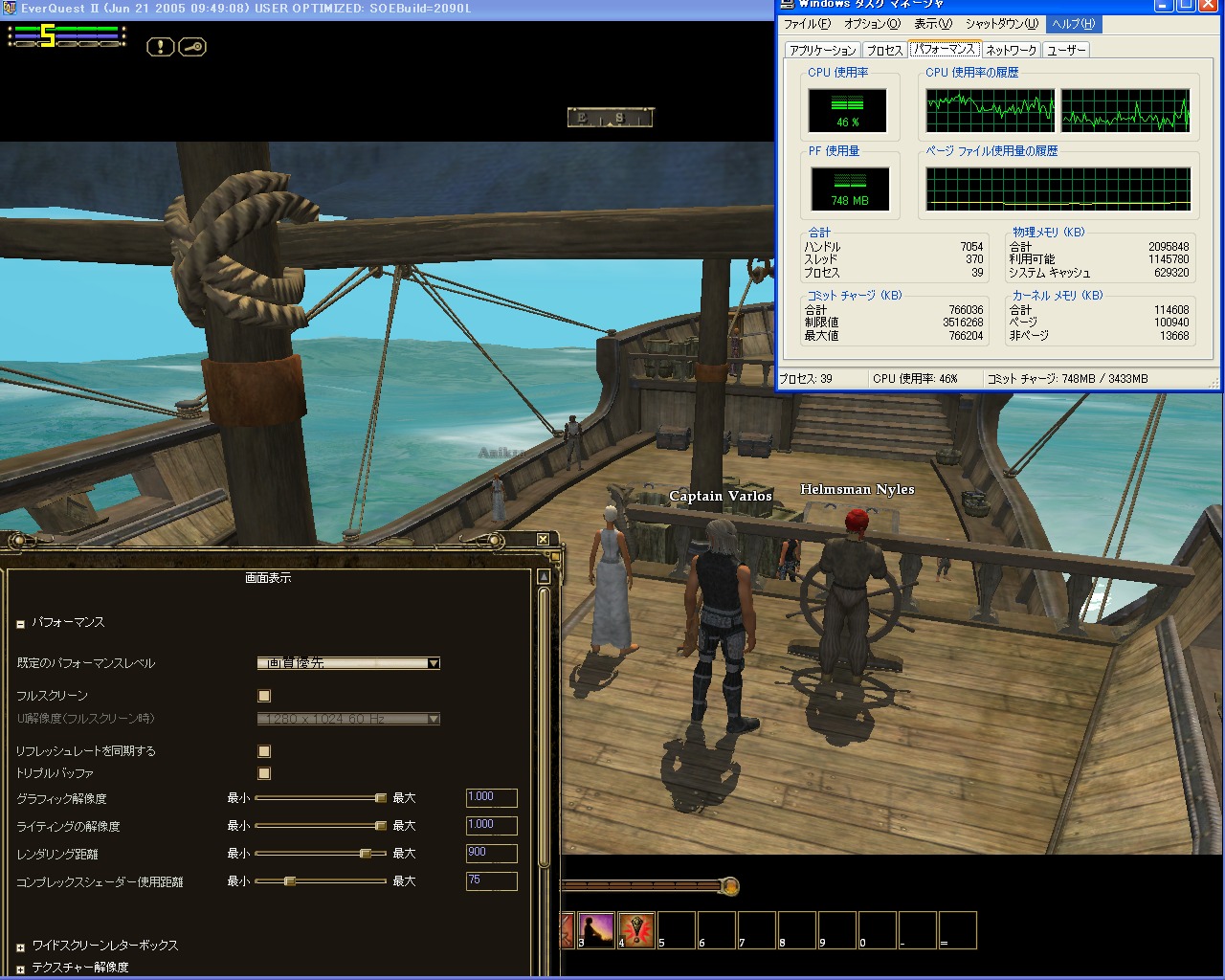Click status bar commit charge 748MB / 3433MB

point(1067,379)
